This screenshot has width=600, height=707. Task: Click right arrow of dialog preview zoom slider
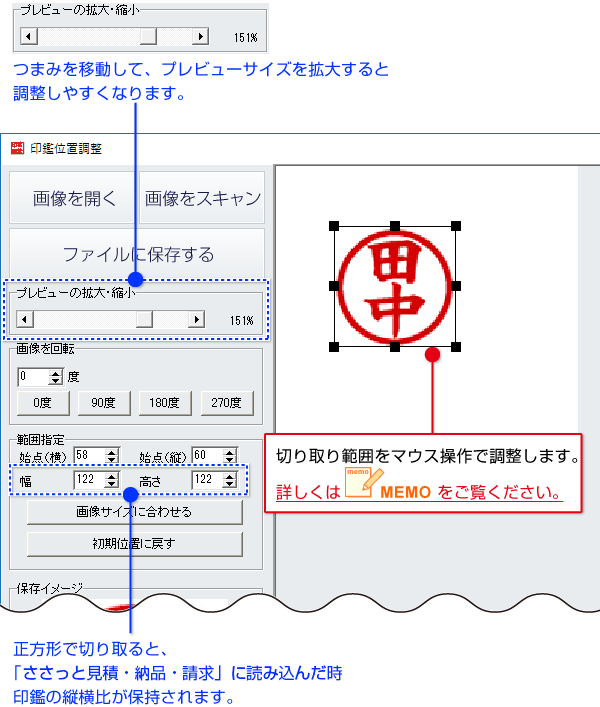tap(197, 320)
